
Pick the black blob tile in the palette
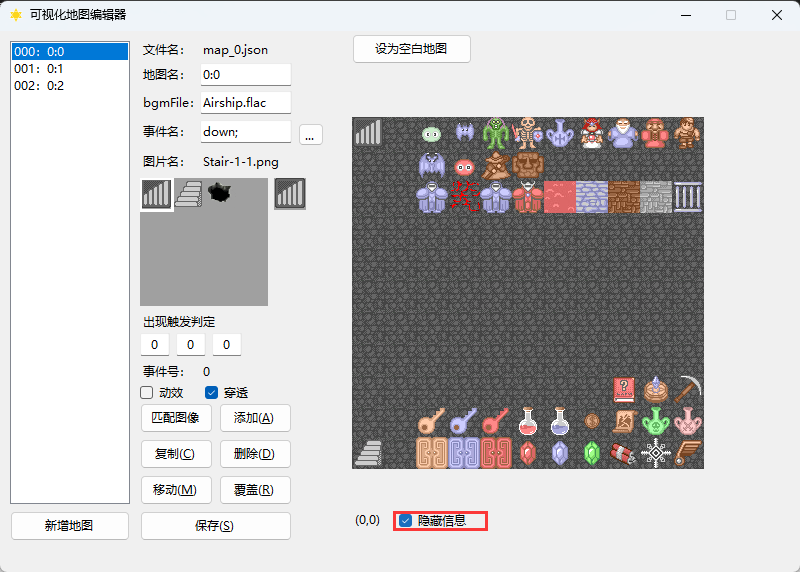220,193
